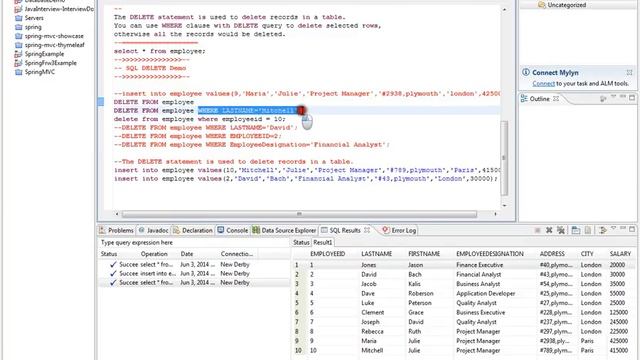
Task: Click the editor horizontal scroll-left arrow
Action: (x=117, y=214)
